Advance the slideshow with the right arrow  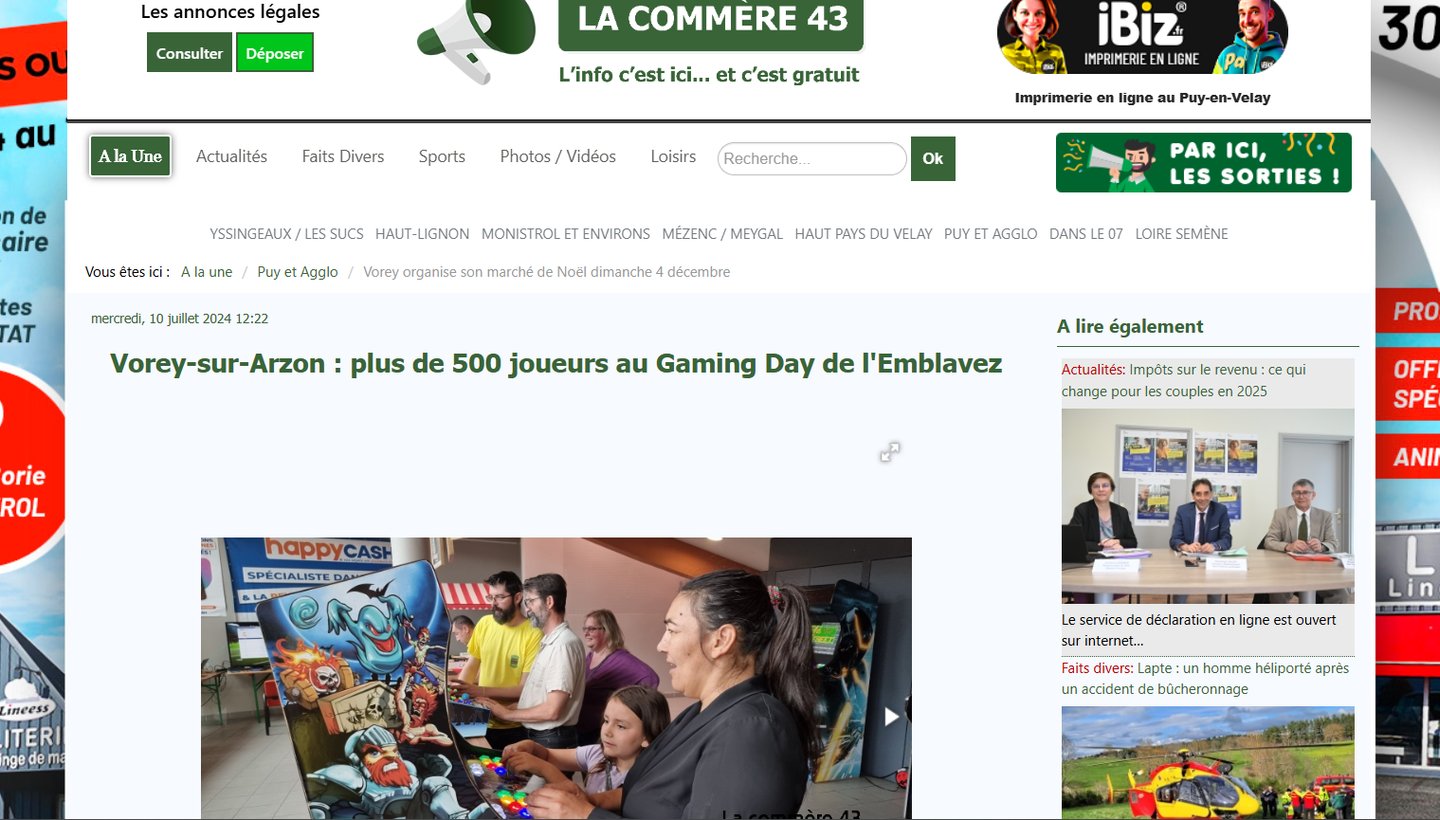[891, 716]
